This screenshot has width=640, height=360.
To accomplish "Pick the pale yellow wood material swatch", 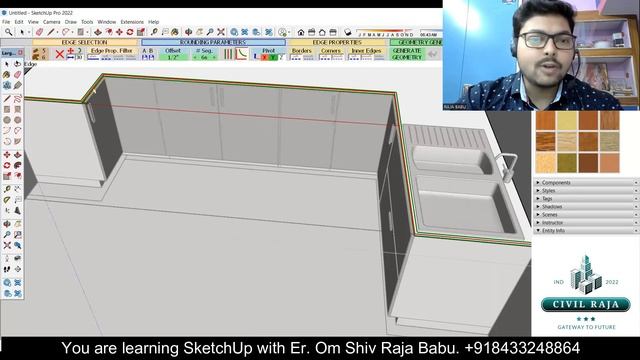I will point(567,121).
